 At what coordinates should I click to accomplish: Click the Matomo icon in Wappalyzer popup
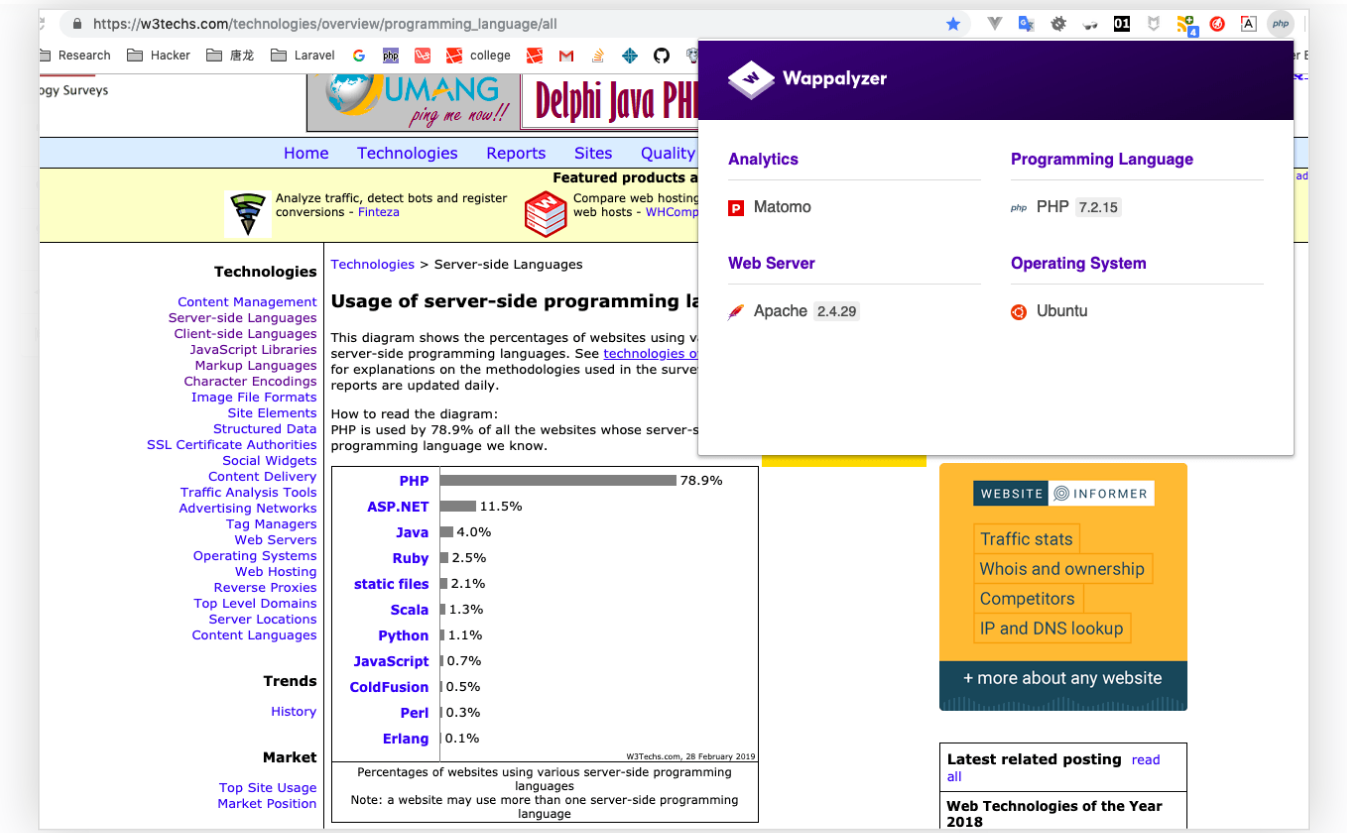coord(736,208)
